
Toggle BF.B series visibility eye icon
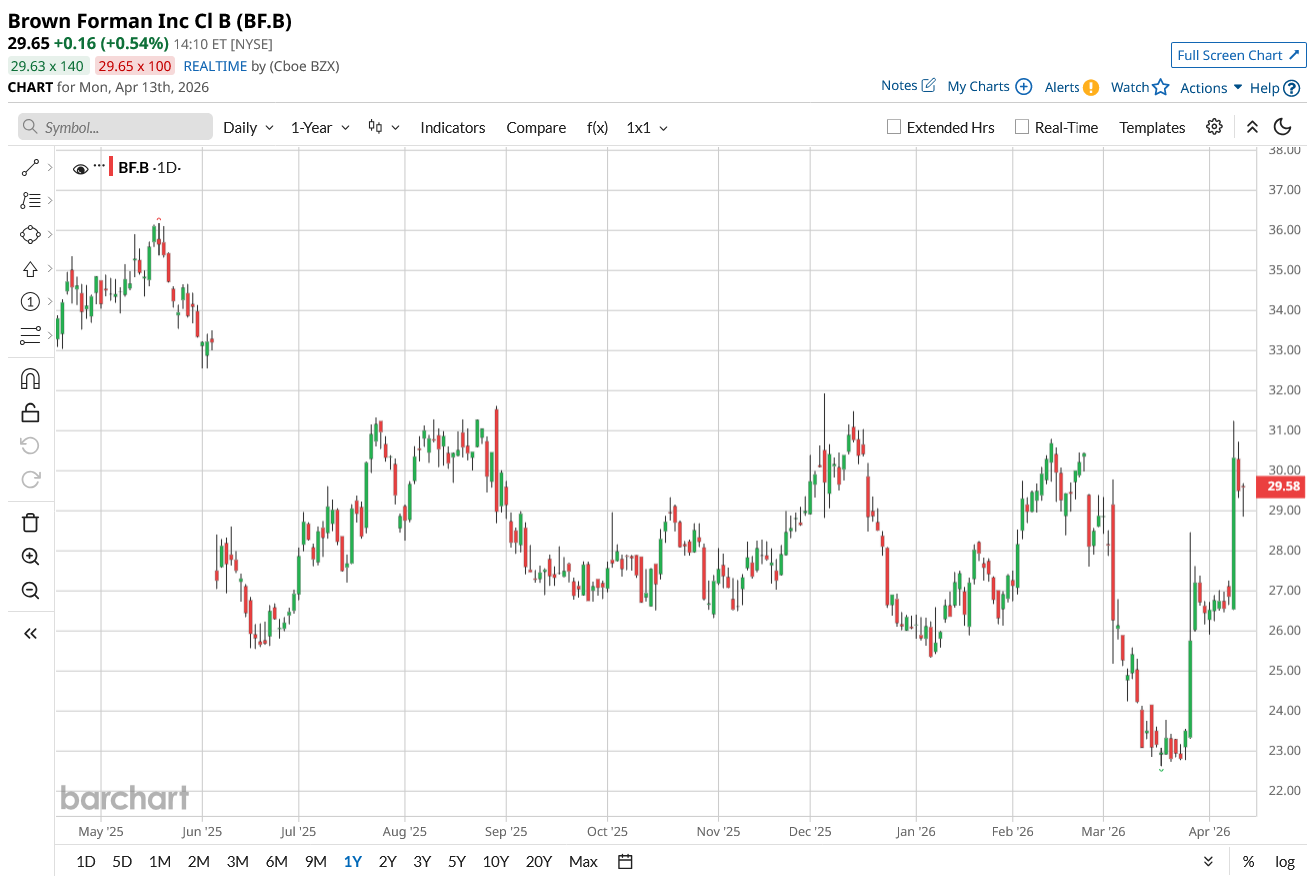point(81,169)
